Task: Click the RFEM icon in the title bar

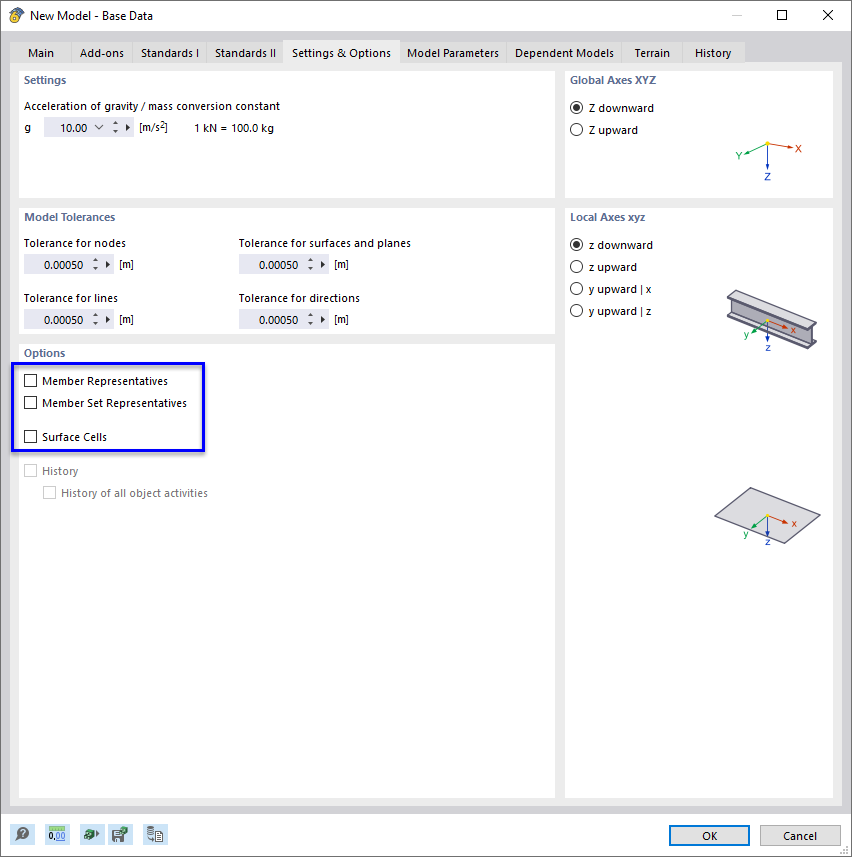Action: pos(17,15)
